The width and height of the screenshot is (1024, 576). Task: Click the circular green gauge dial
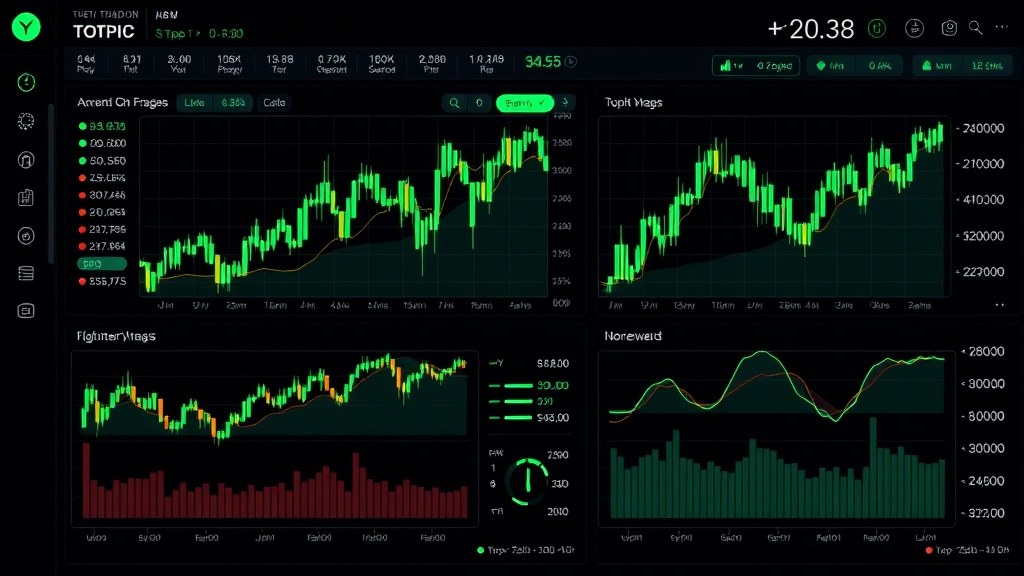528,482
